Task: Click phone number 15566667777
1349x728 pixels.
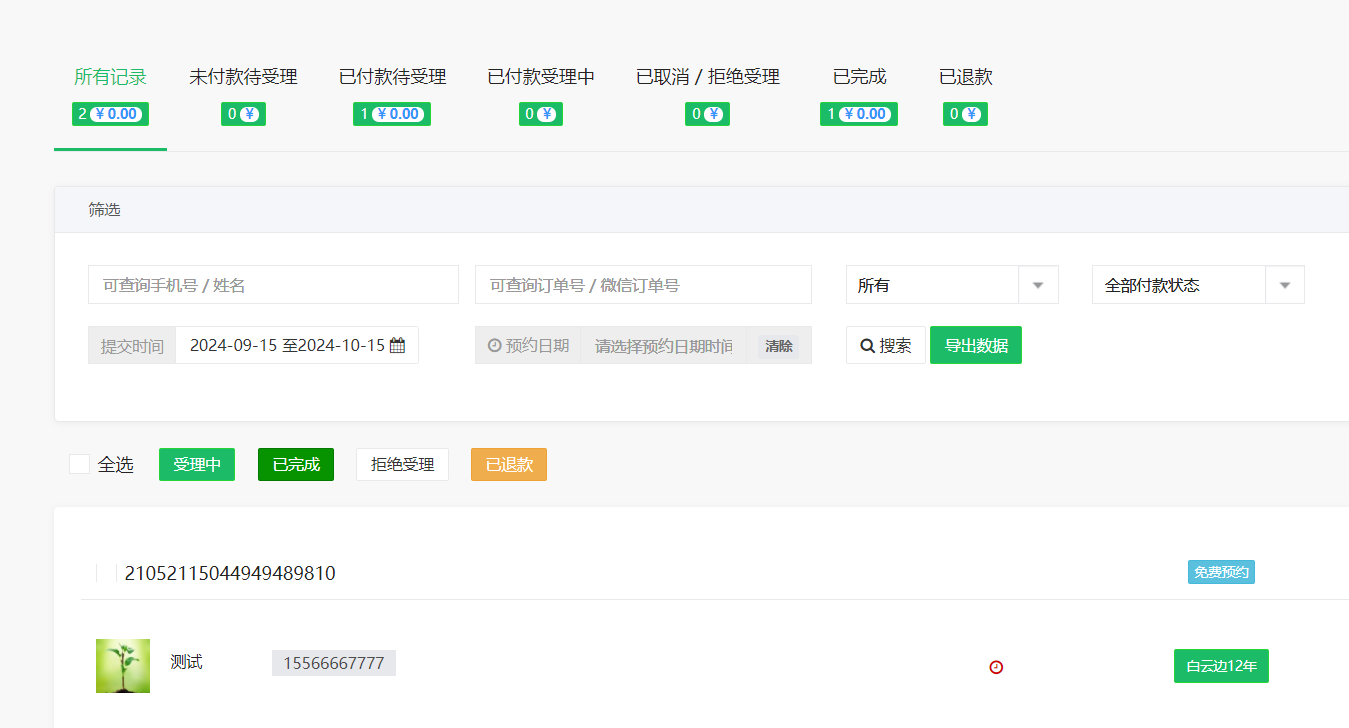Action: point(334,663)
